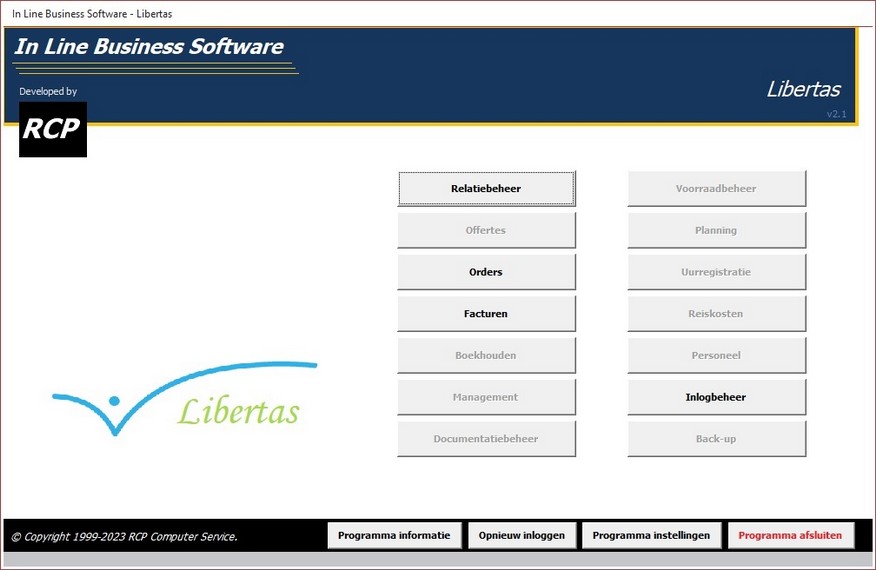Click the v2.1 version label
The width and height of the screenshot is (876, 570).
tap(836, 114)
